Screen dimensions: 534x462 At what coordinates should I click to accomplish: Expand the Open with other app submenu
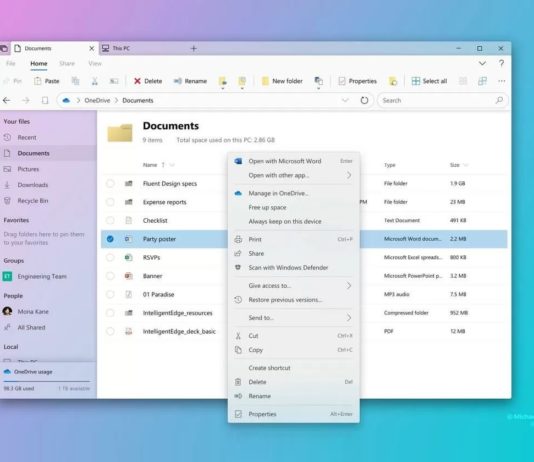[x=349, y=175]
